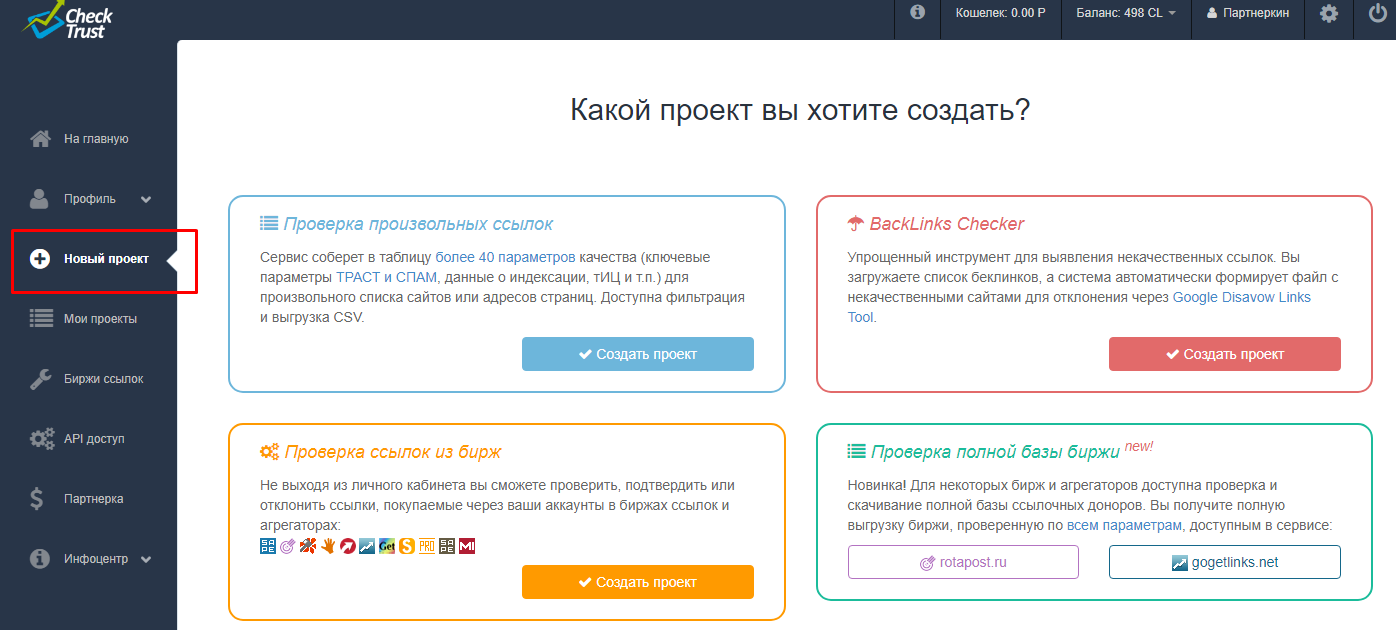Click the orange S exchange icon
The width and height of the screenshot is (1396, 630).
(407, 546)
